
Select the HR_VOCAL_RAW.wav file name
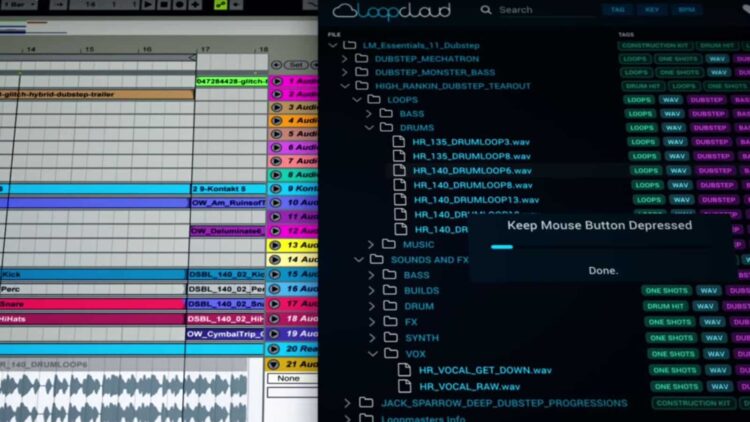click(x=470, y=387)
